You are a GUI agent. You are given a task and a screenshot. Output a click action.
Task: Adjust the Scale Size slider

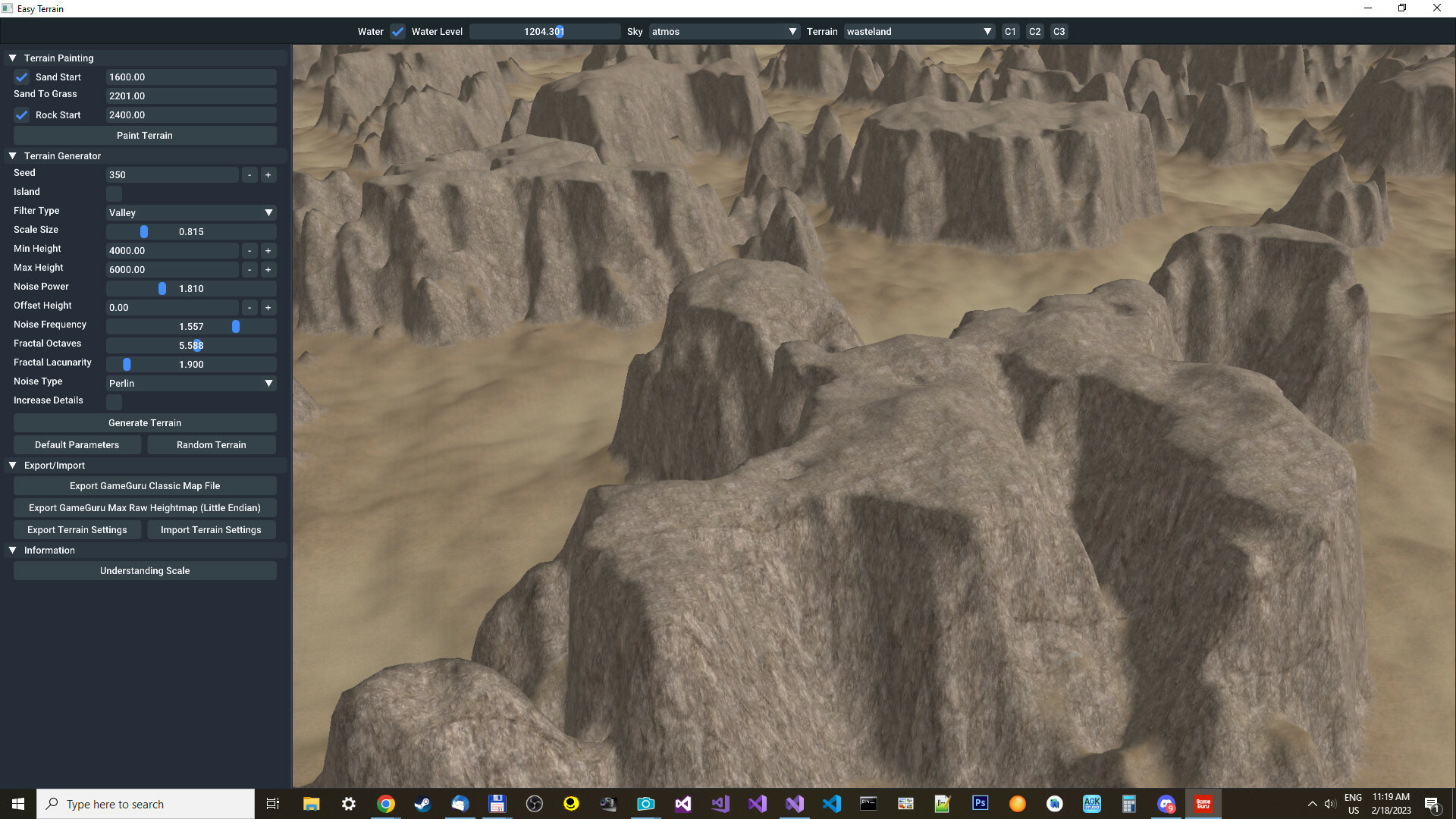pos(144,231)
